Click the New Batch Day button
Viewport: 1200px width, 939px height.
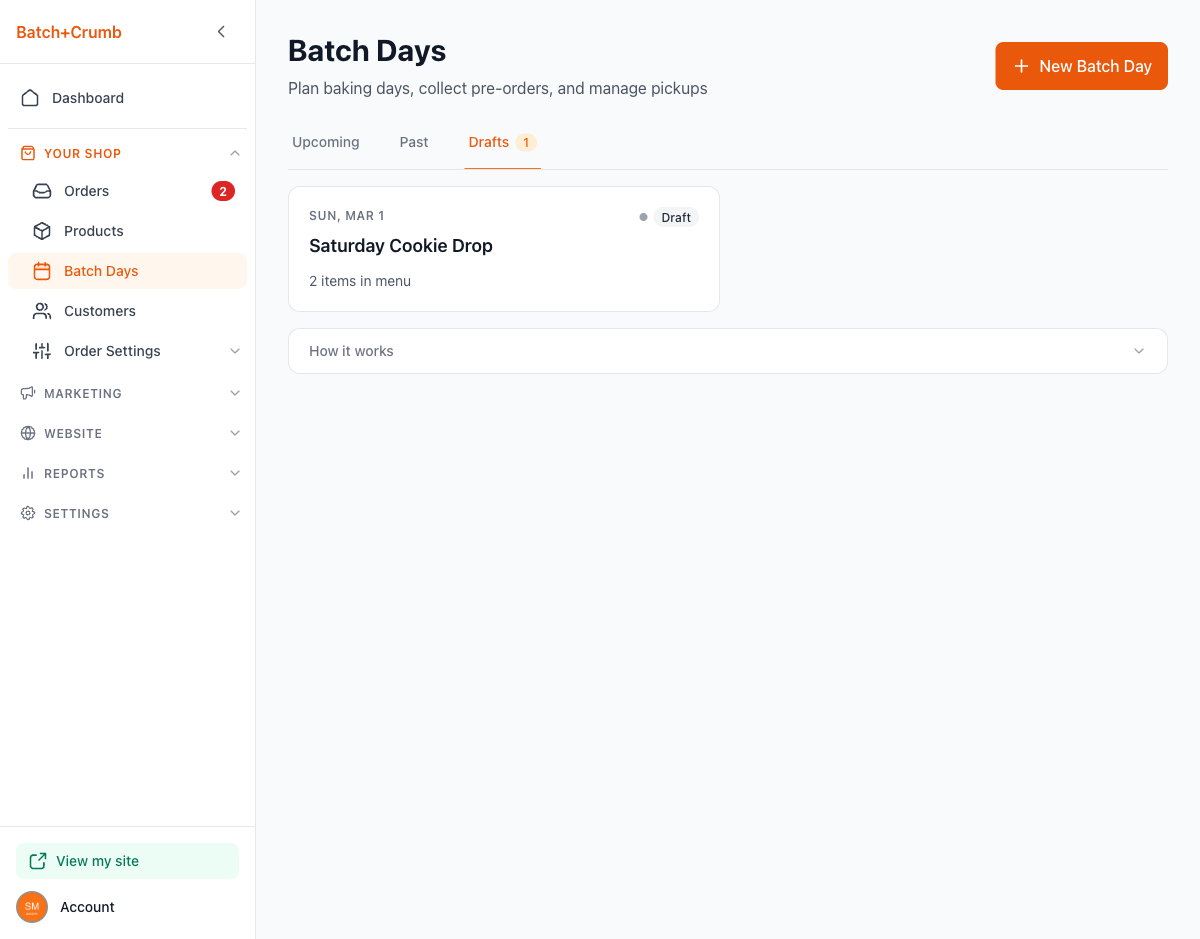point(1081,66)
